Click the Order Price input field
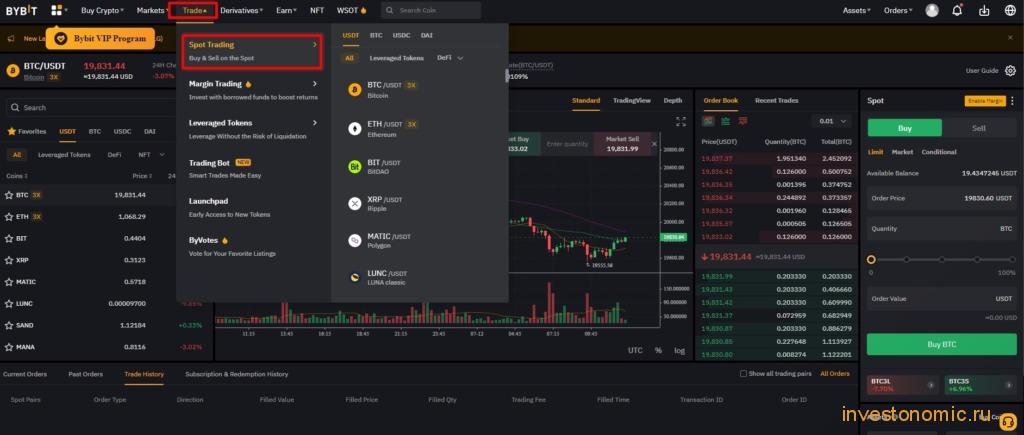Image resolution: width=1024 pixels, height=435 pixels. (941, 198)
